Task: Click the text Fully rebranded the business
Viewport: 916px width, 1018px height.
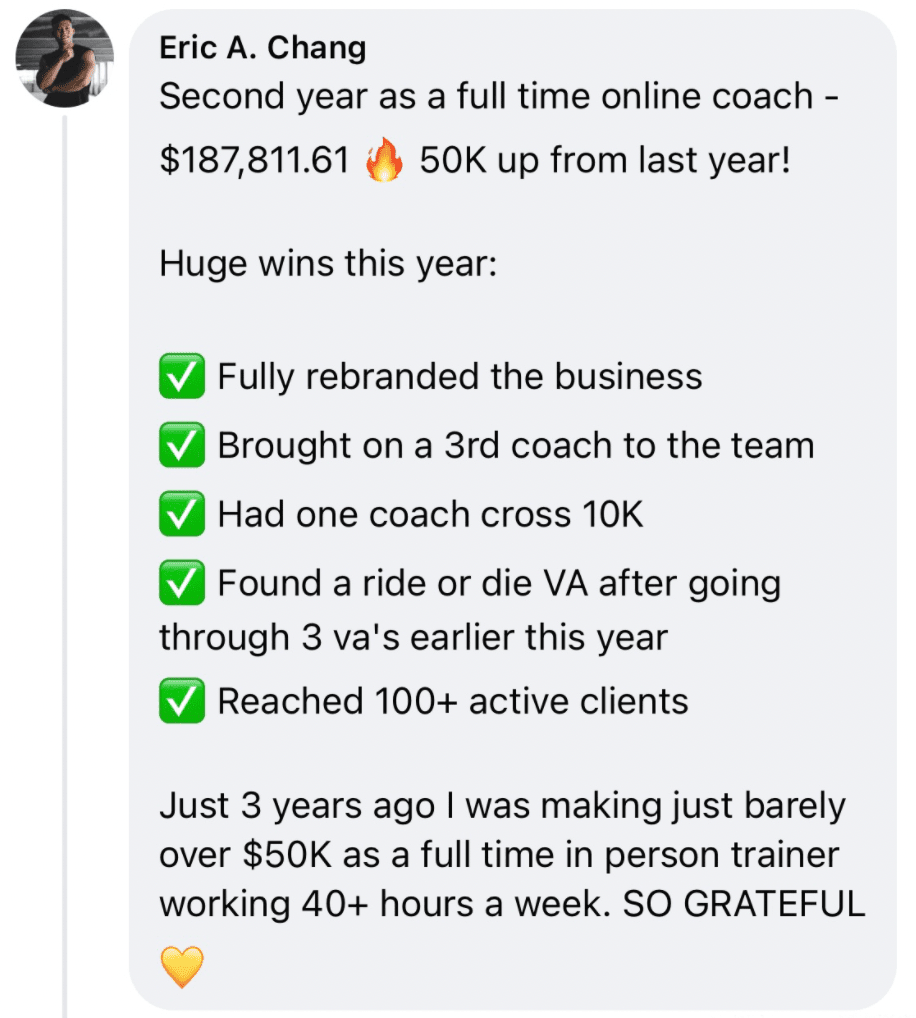Action: point(460,377)
